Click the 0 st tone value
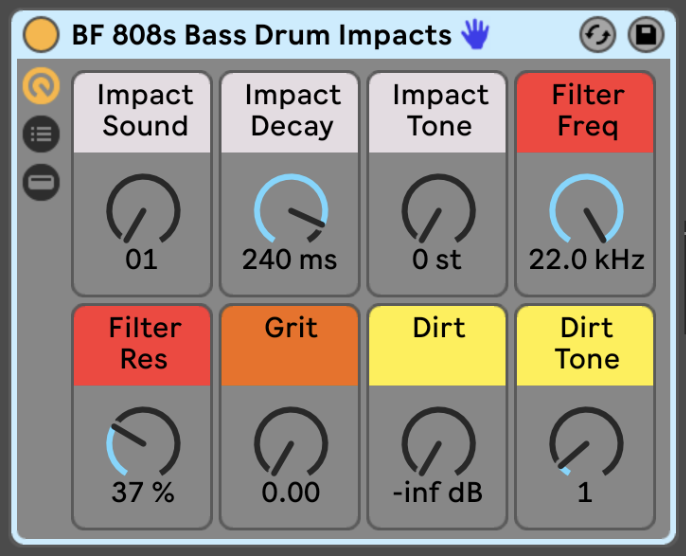The image size is (686, 556). click(437, 259)
